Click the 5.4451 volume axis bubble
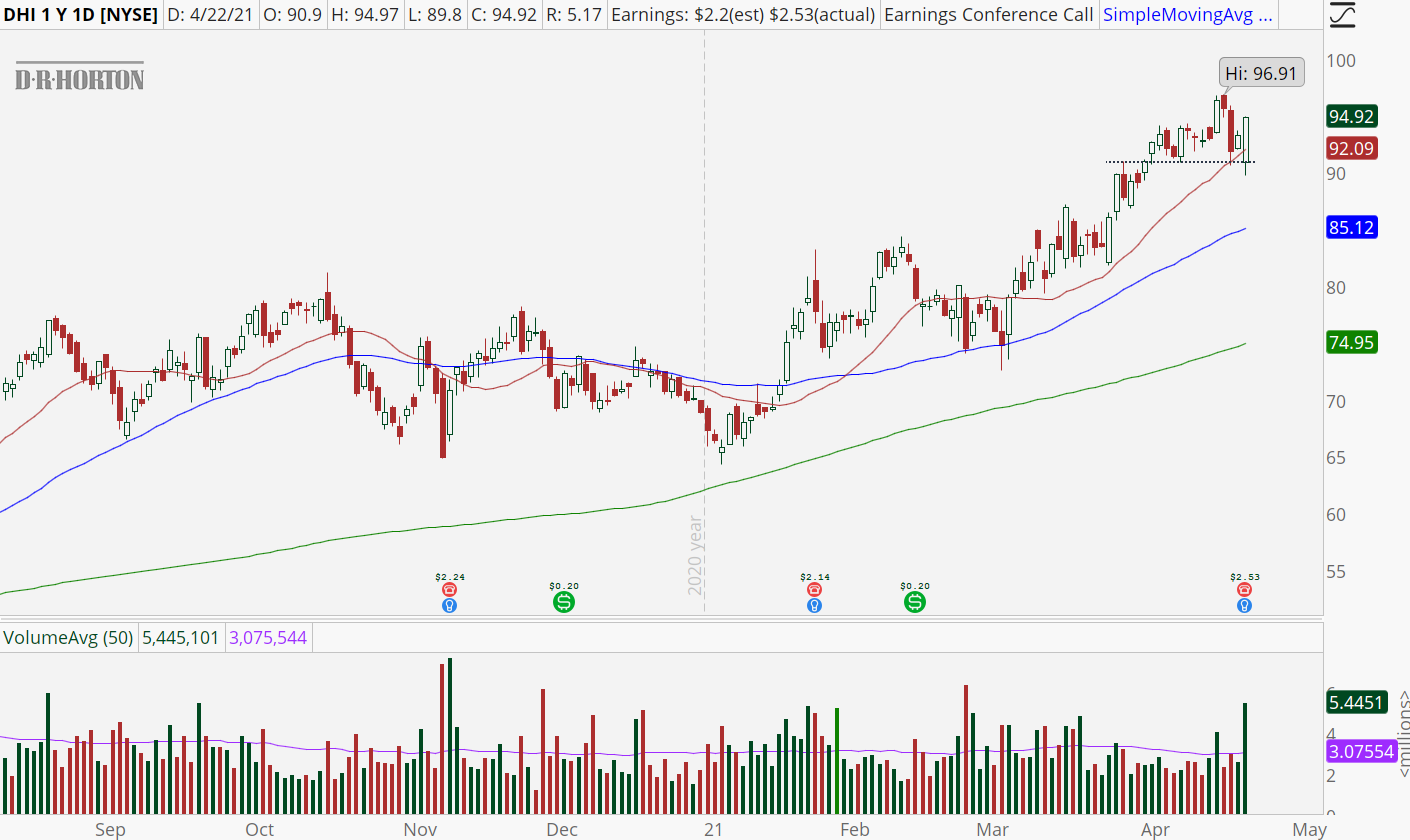1410x840 pixels. (1356, 703)
